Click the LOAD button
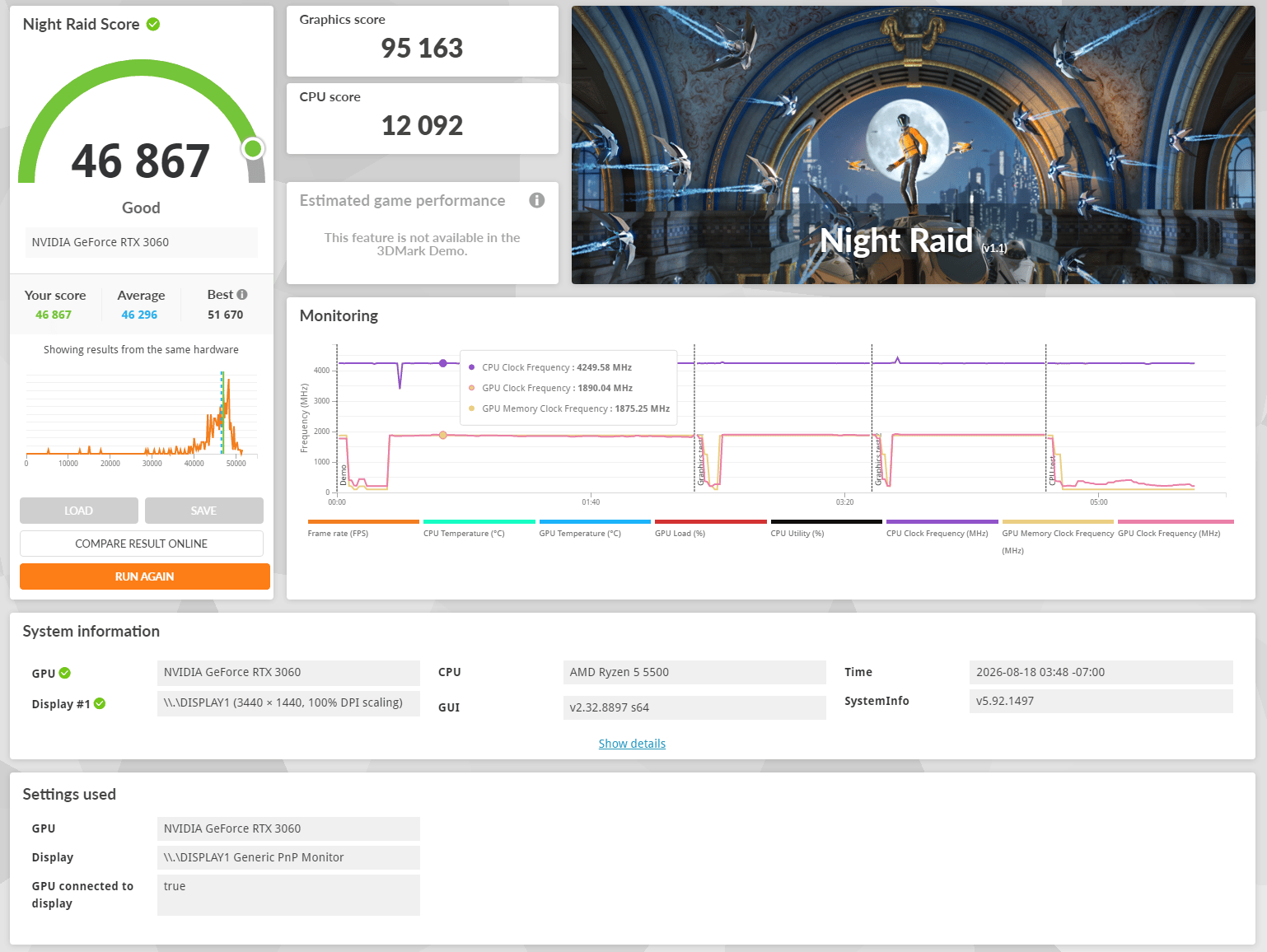The image size is (1267, 952). 79,511
